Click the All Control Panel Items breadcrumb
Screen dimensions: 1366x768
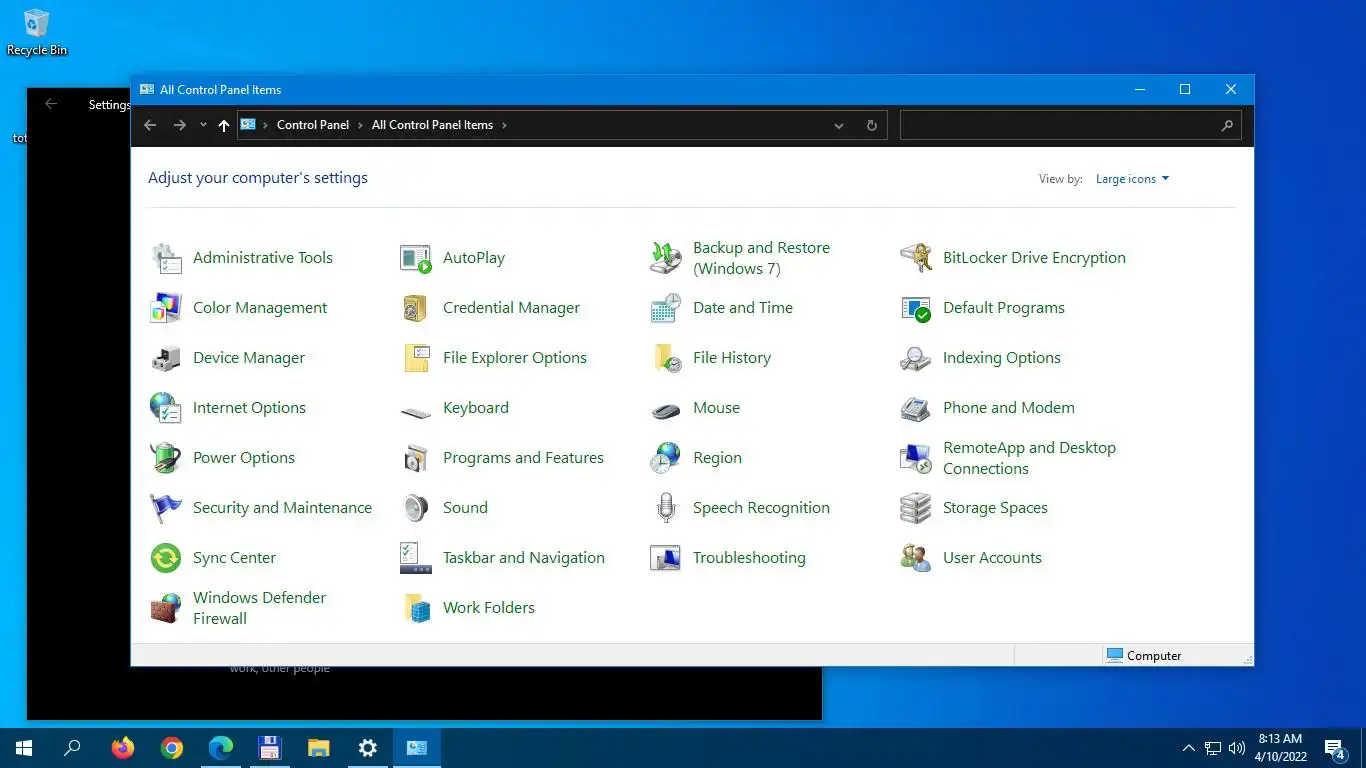coord(432,125)
